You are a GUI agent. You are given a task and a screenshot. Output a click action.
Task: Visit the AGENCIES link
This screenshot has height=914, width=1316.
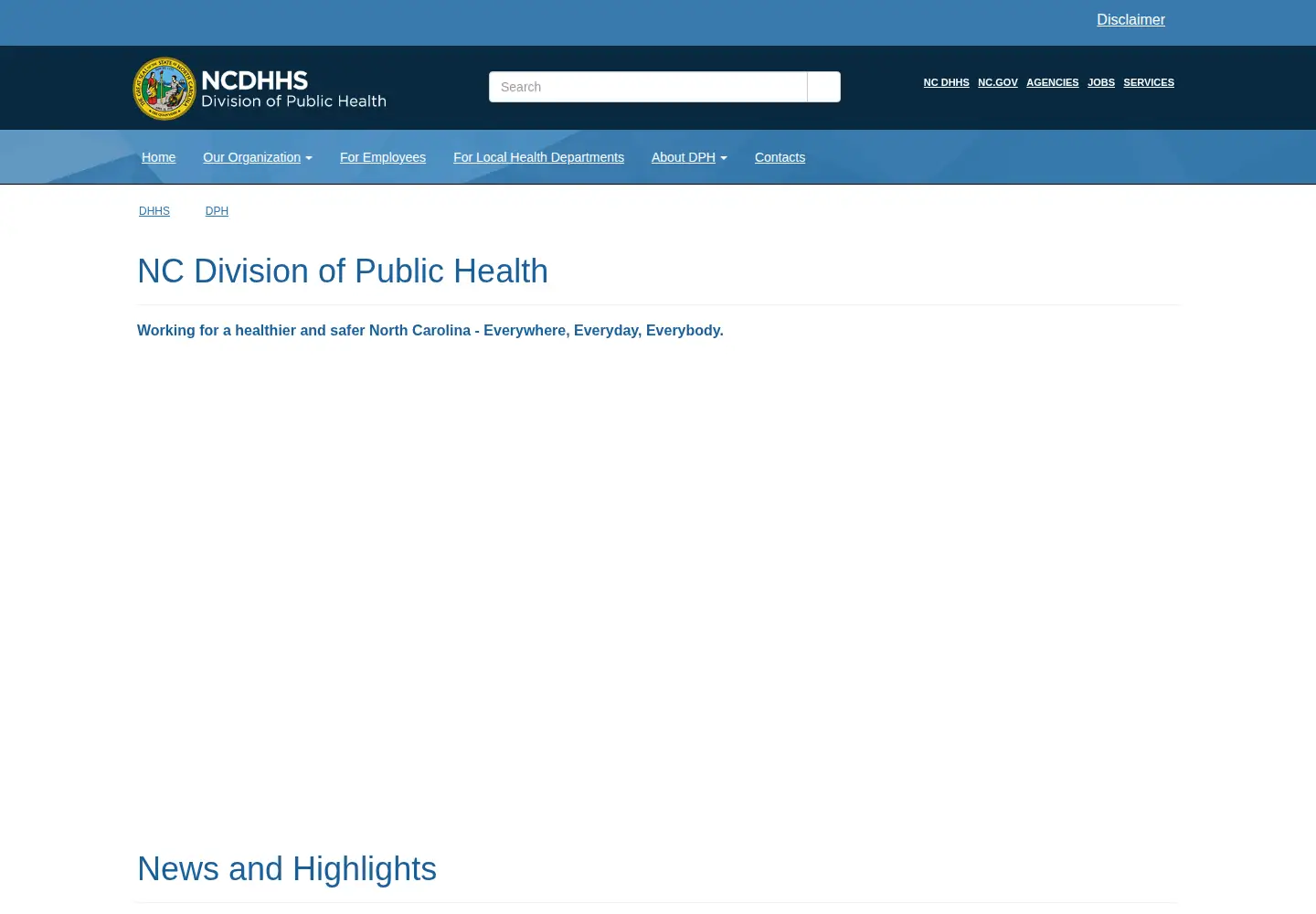[x=1052, y=82]
